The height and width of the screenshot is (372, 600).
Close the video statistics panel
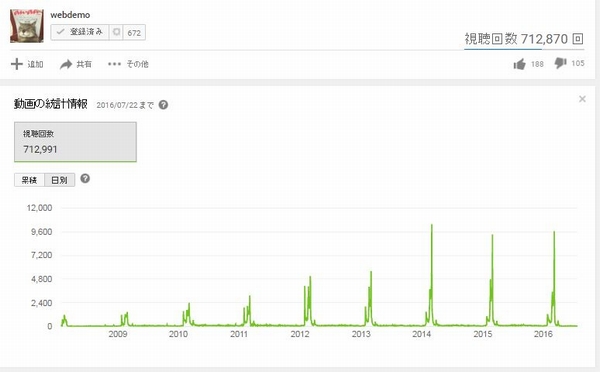(x=582, y=99)
